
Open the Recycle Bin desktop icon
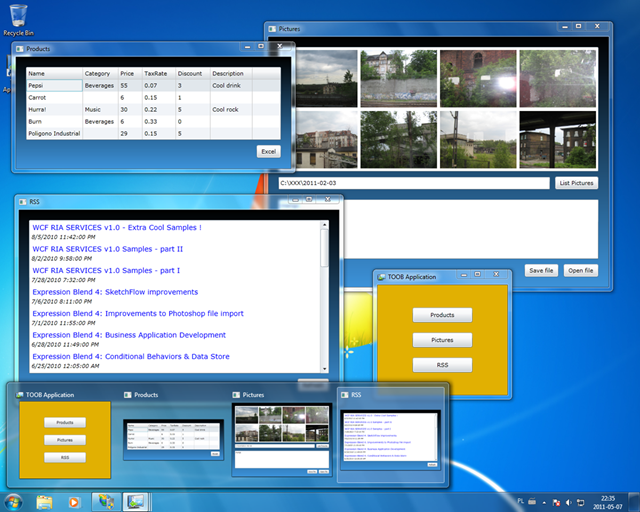click(18, 20)
